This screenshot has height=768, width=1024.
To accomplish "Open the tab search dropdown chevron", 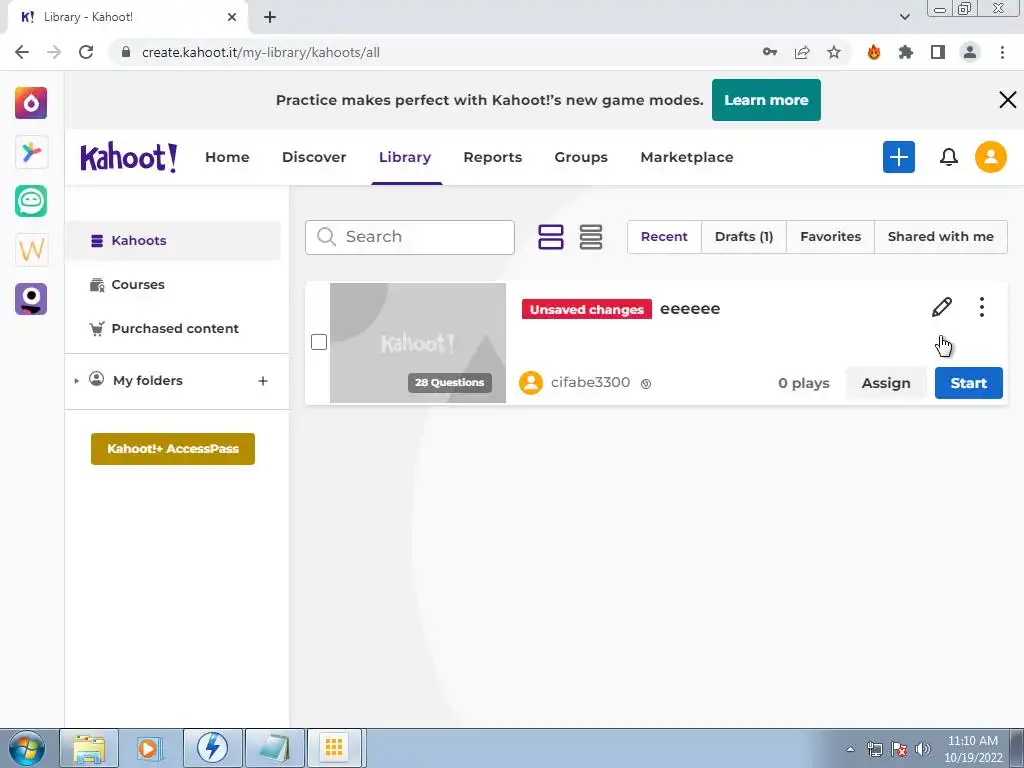I will (x=904, y=17).
